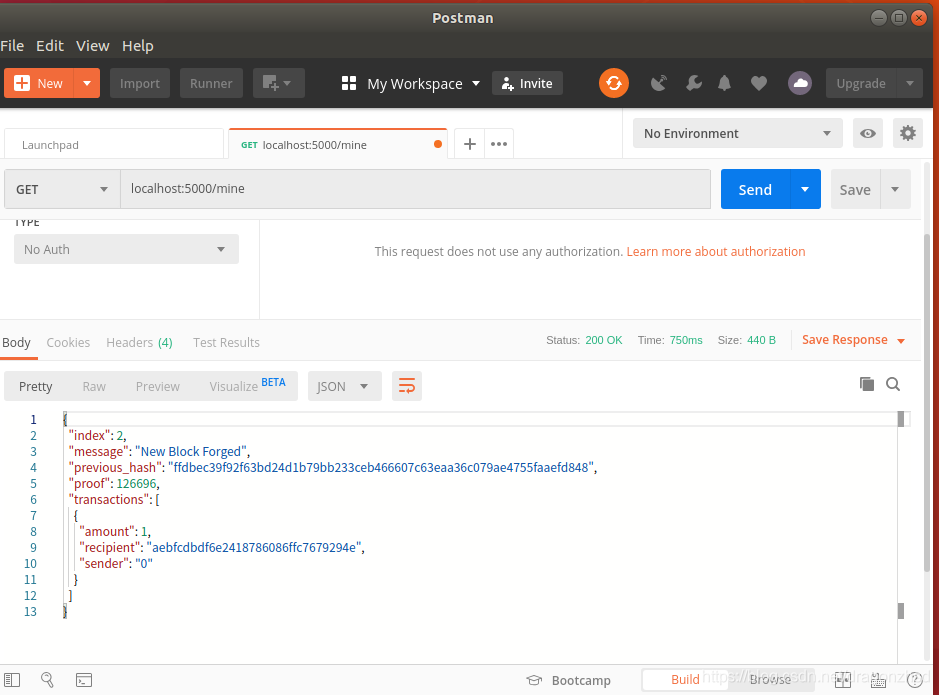Click the copy response icon

pos(867,384)
